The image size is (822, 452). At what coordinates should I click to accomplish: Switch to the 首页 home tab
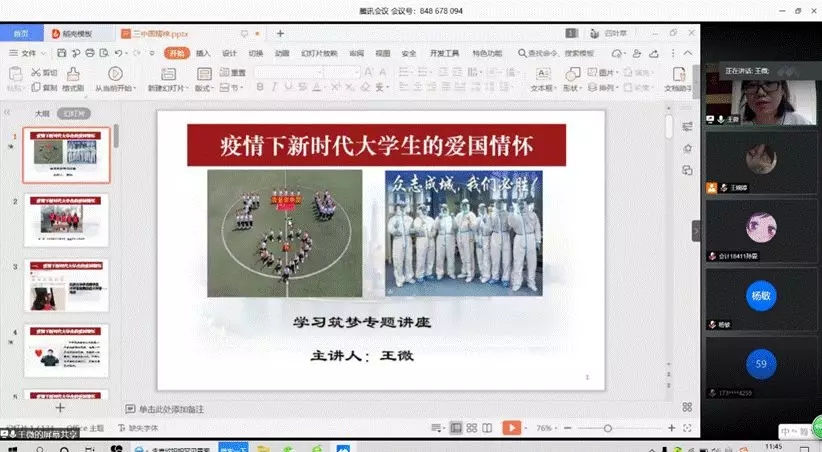click(21, 33)
